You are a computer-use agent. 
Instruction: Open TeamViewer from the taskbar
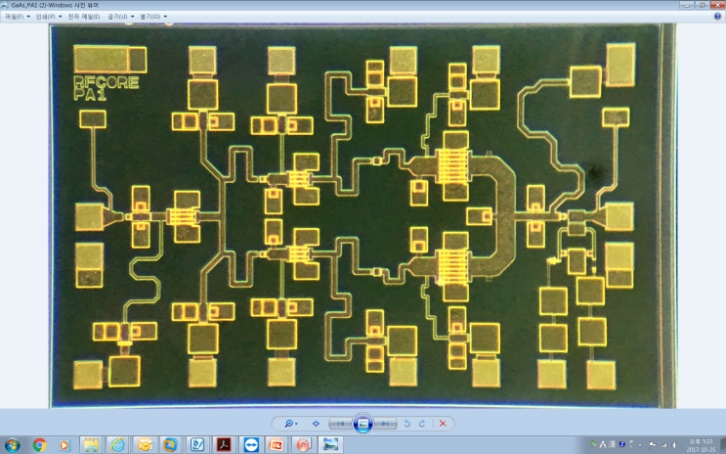coord(251,445)
